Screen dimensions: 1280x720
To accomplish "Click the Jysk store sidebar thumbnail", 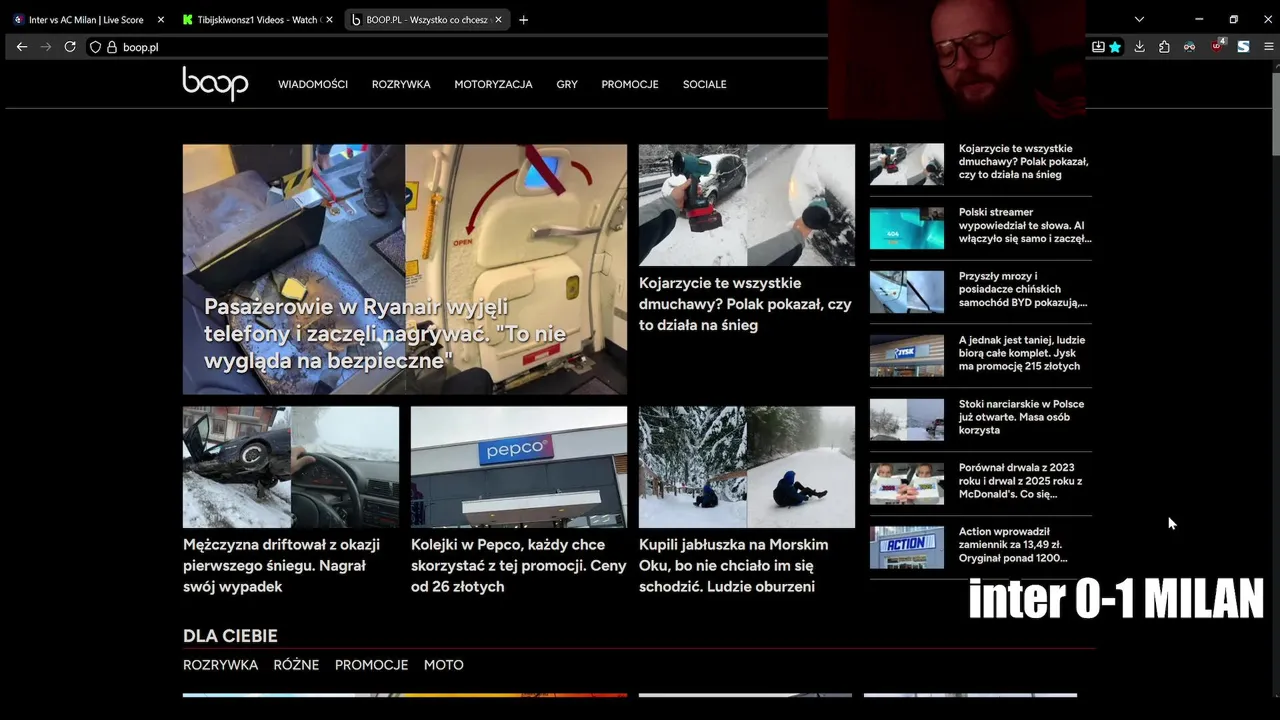I will (906, 356).
